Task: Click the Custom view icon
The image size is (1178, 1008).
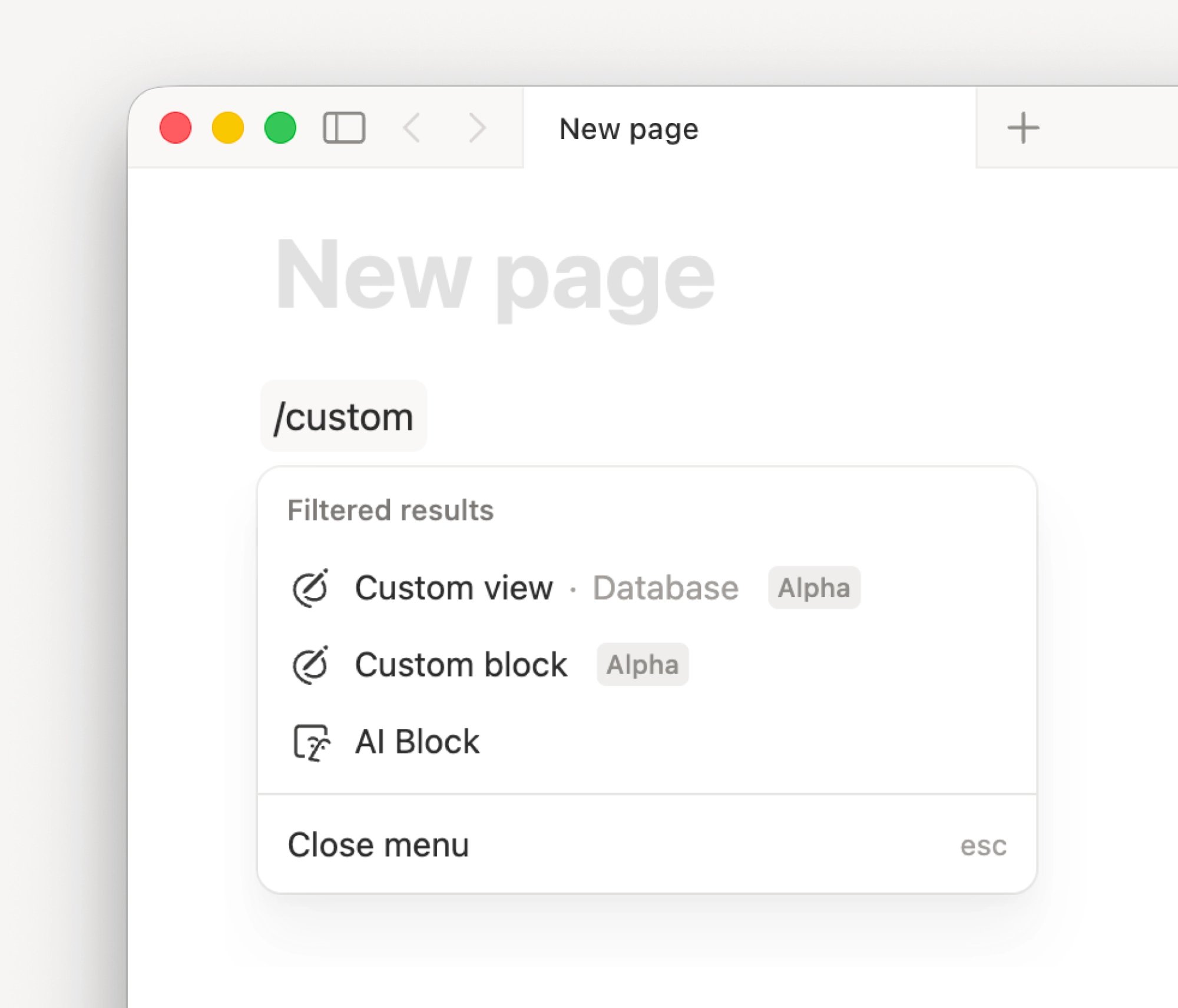Action: (x=310, y=588)
